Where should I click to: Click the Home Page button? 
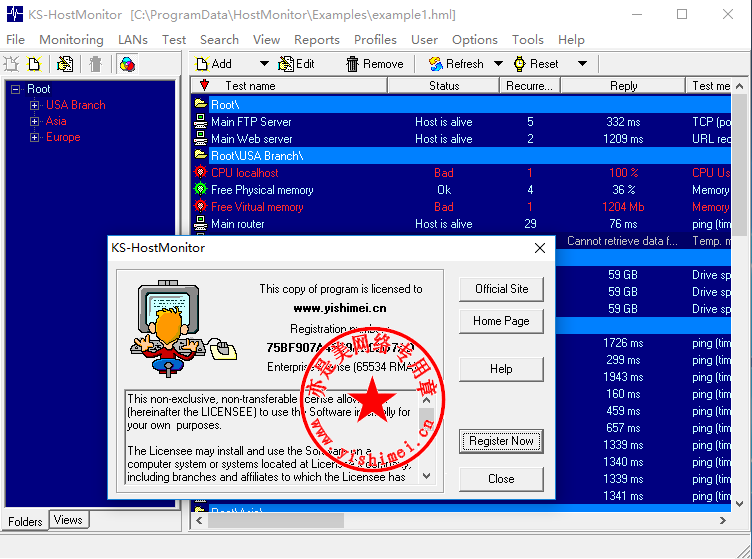(501, 321)
